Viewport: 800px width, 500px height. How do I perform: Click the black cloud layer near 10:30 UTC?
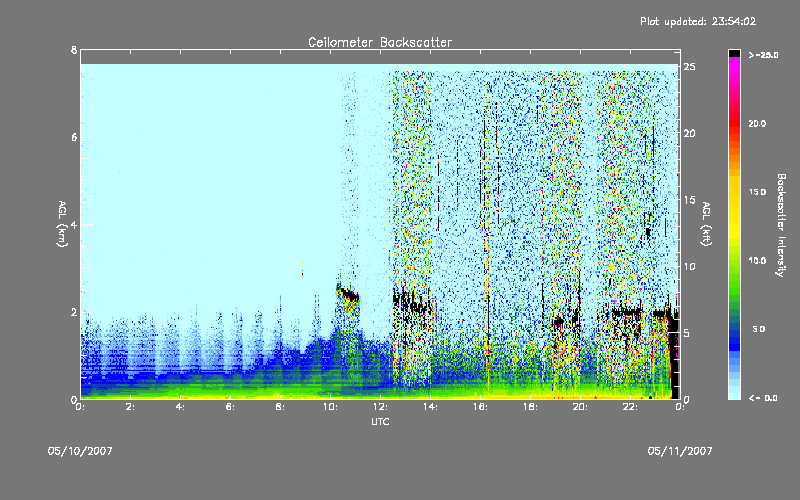point(348,294)
